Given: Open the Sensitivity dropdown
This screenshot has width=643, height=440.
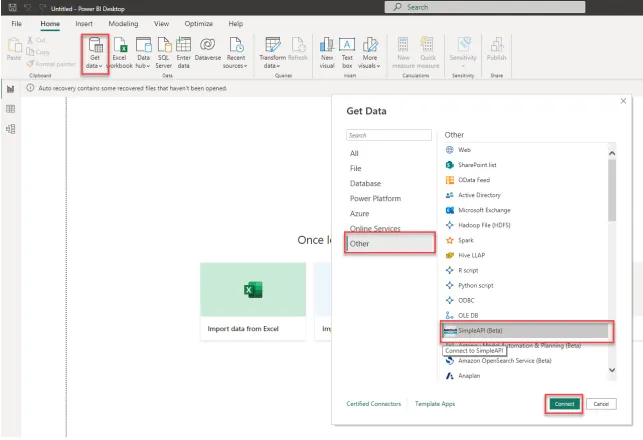Looking at the screenshot, I should pos(463,53).
